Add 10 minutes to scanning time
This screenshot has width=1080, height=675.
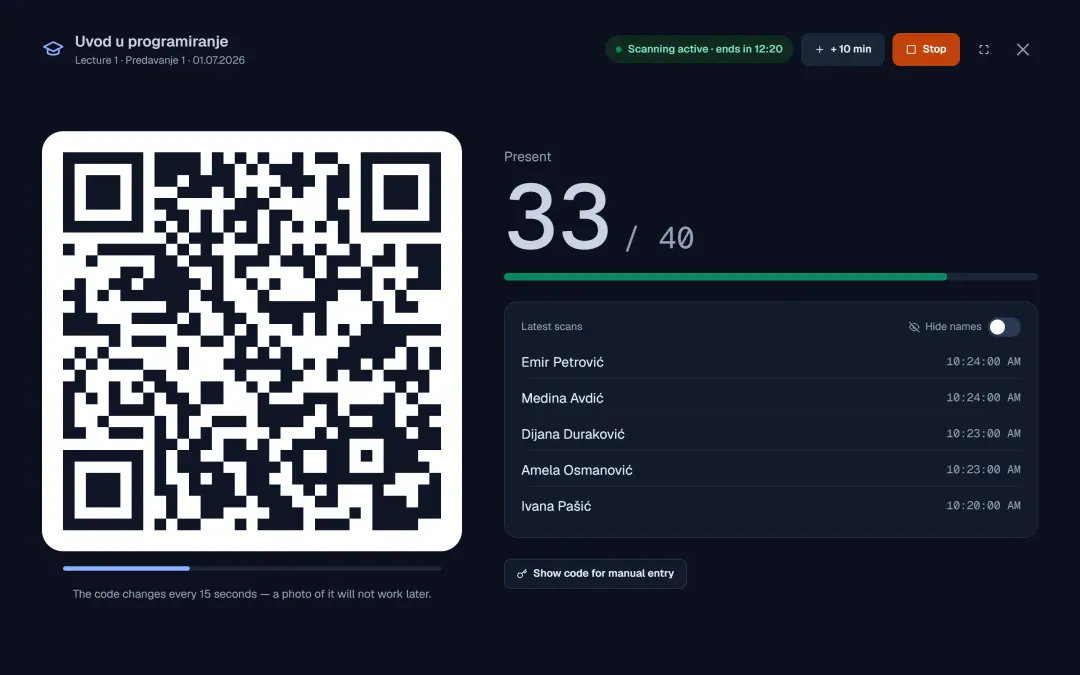[x=842, y=50]
